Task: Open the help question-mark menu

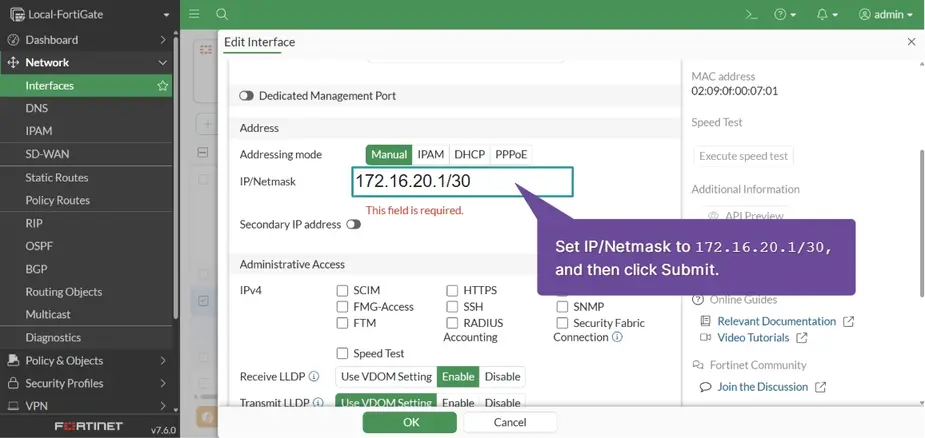Action: click(785, 15)
